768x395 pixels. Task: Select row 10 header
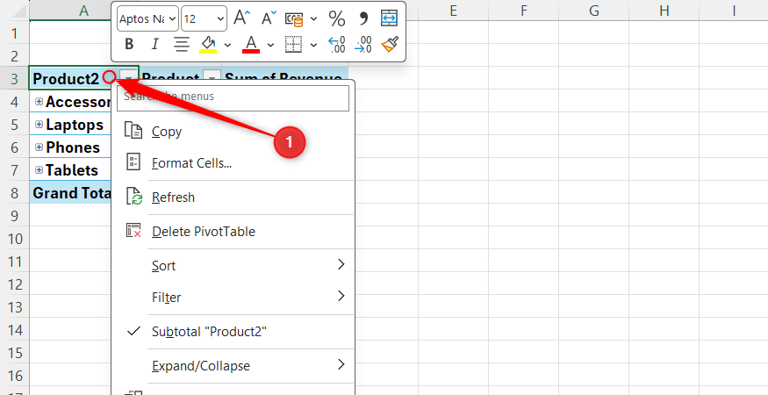coord(14,239)
